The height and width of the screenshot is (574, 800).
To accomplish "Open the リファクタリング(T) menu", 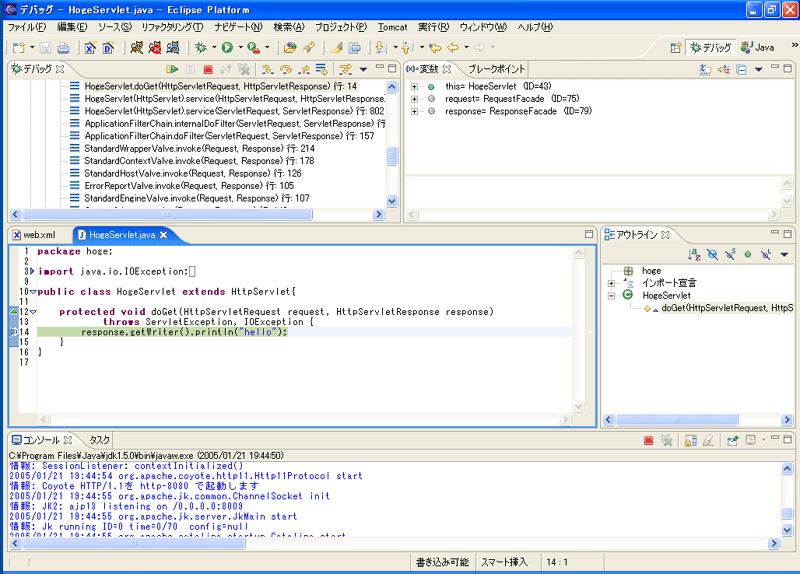I will click(x=172, y=27).
